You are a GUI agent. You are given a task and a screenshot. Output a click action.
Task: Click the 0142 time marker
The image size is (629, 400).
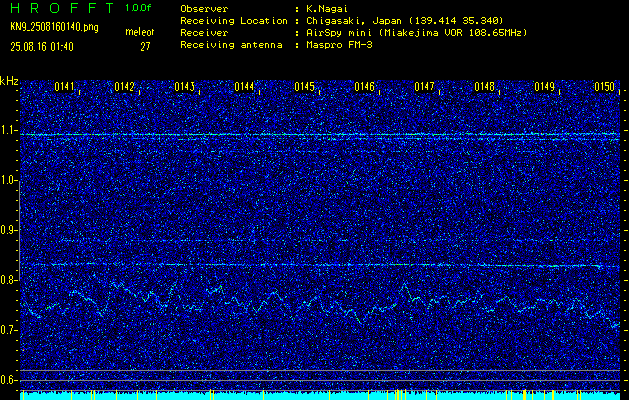[x=124, y=87]
